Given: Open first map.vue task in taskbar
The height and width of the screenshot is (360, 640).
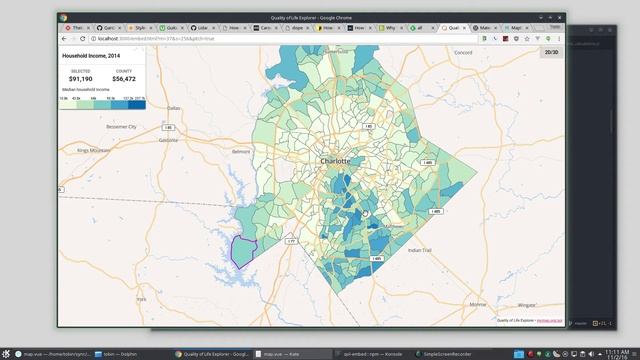Looking at the screenshot, I should point(53,354).
